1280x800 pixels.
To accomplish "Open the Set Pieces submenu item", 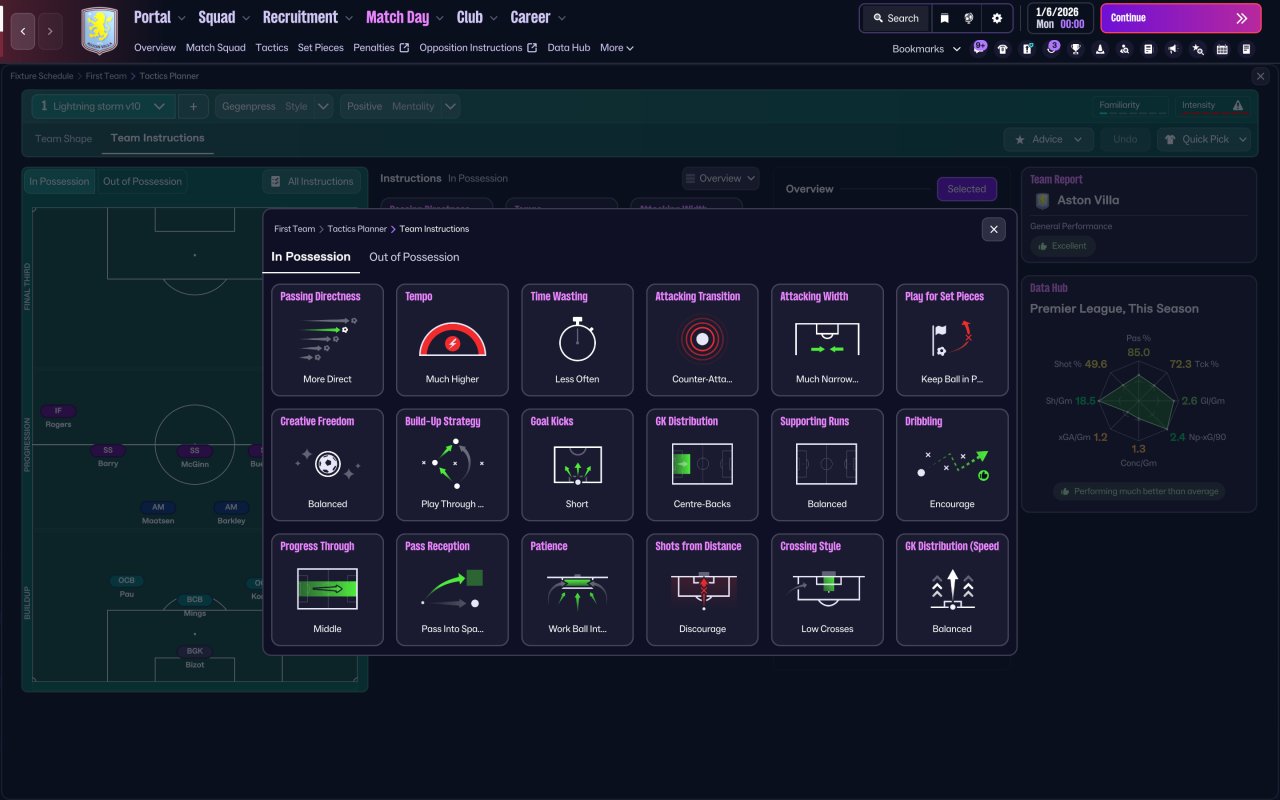I will click(320, 47).
